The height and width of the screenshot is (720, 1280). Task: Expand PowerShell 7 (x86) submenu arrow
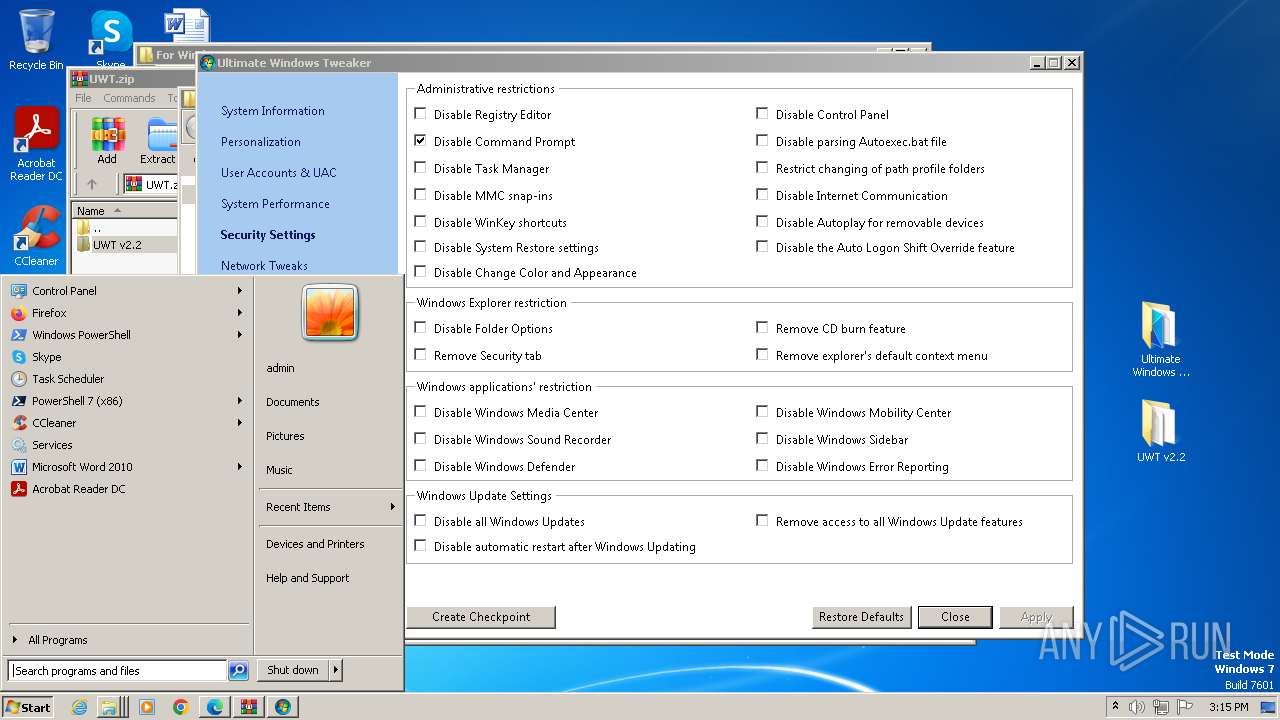click(240, 401)
